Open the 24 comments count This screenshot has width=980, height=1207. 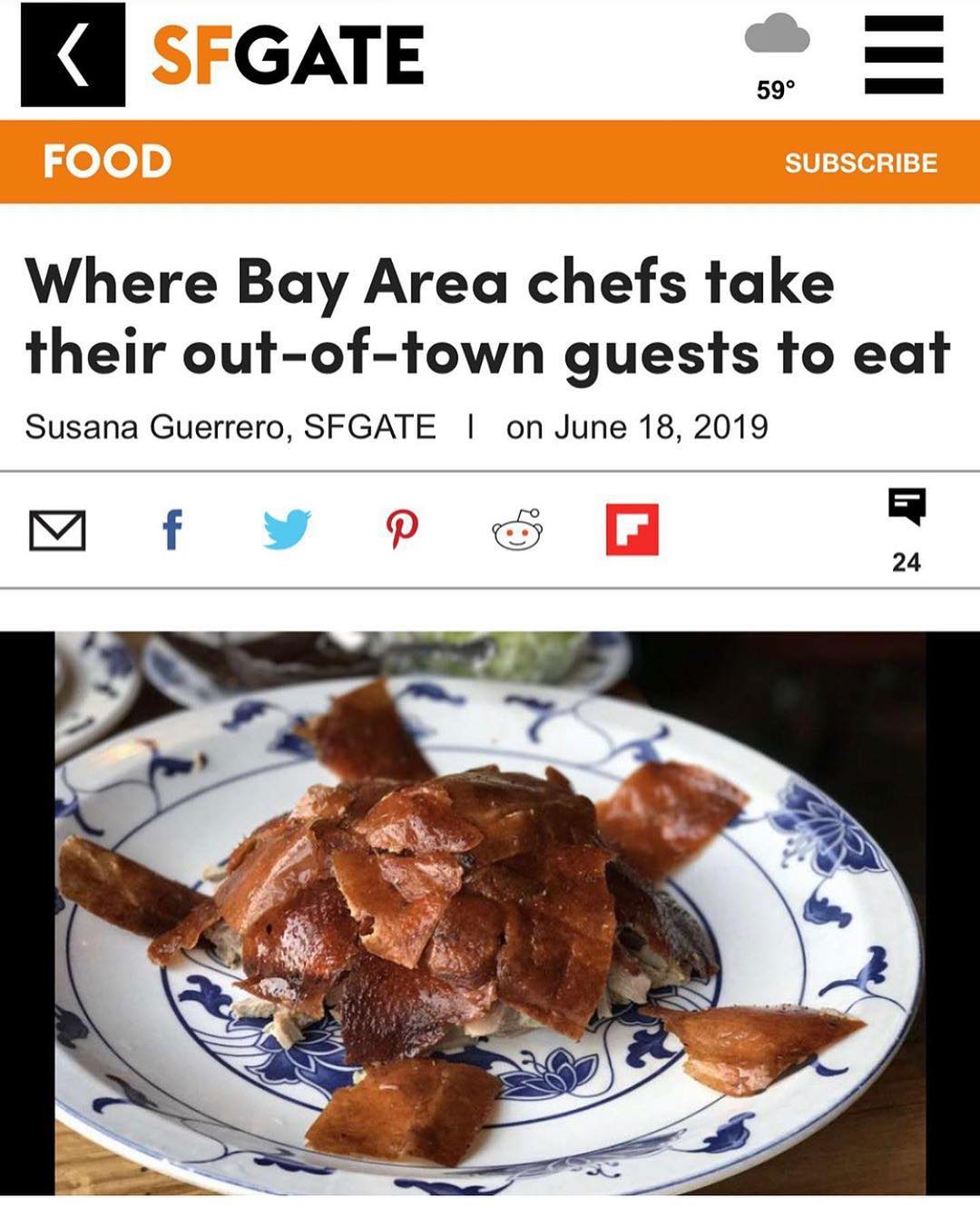[x=906, y=563]
